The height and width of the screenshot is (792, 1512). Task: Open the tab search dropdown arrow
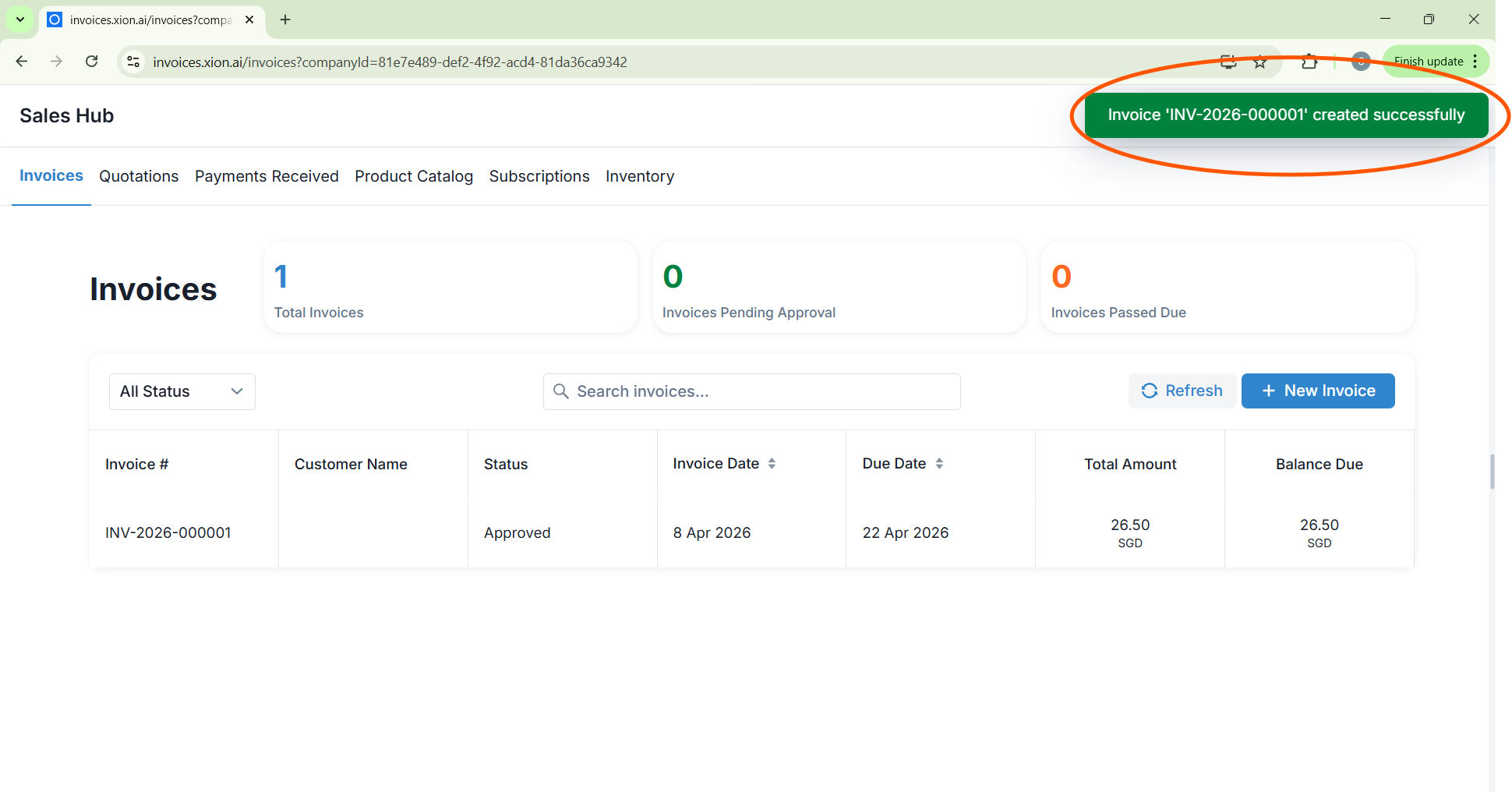click(20, 19)
